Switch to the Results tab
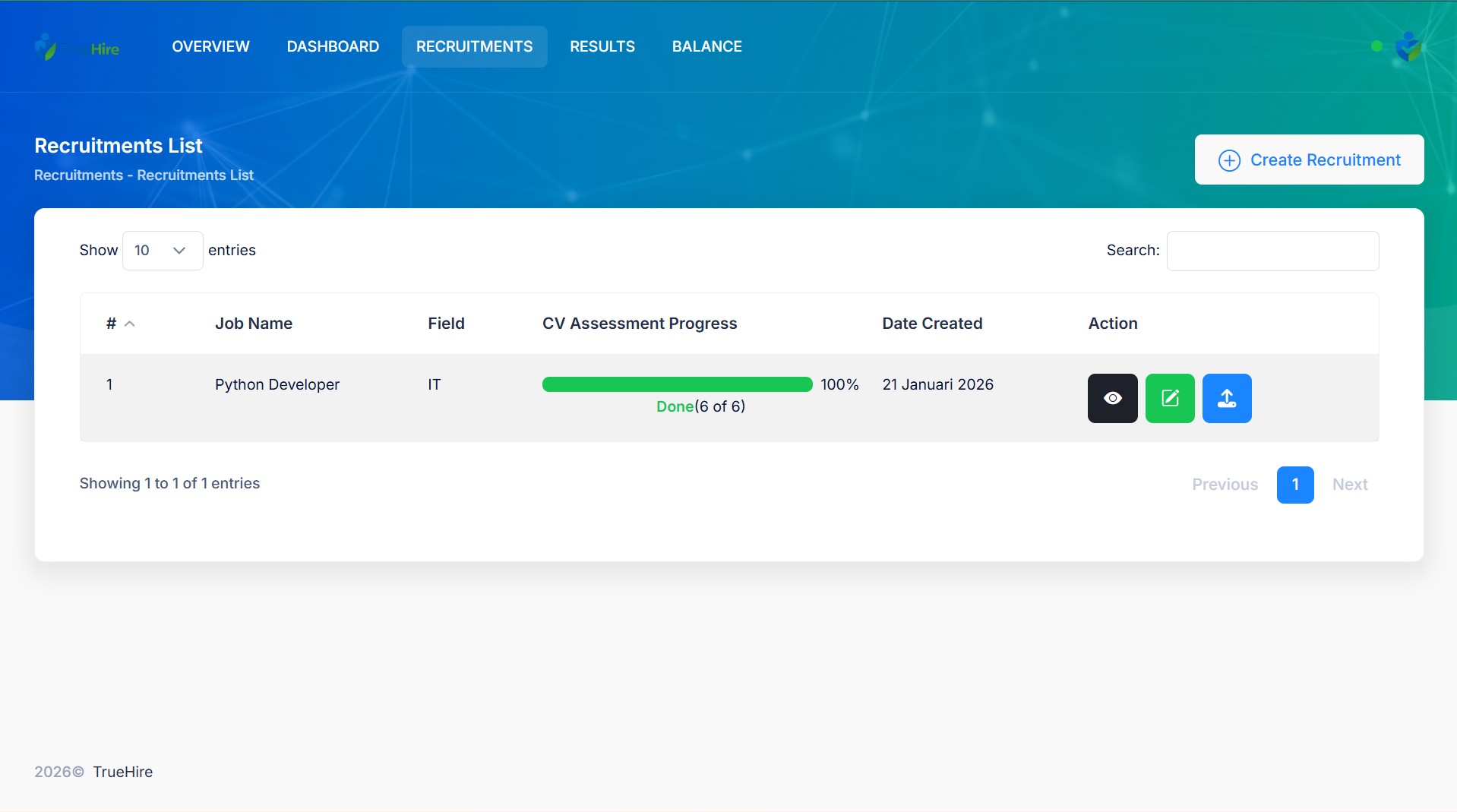This screenshot has width=1457, height=812. coord(602,46)
